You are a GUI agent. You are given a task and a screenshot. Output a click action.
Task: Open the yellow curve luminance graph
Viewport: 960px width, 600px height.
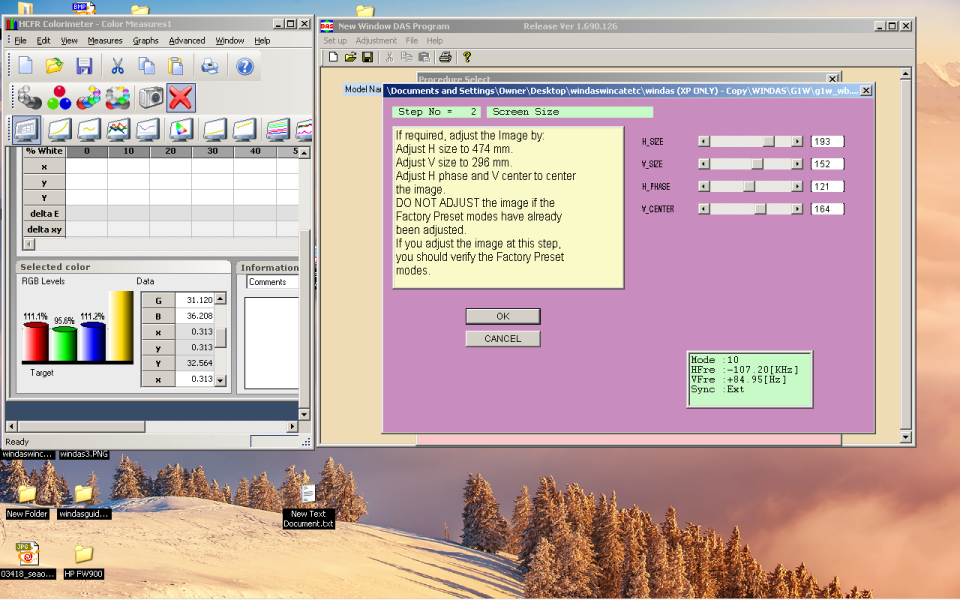click(x=59, y=129)
